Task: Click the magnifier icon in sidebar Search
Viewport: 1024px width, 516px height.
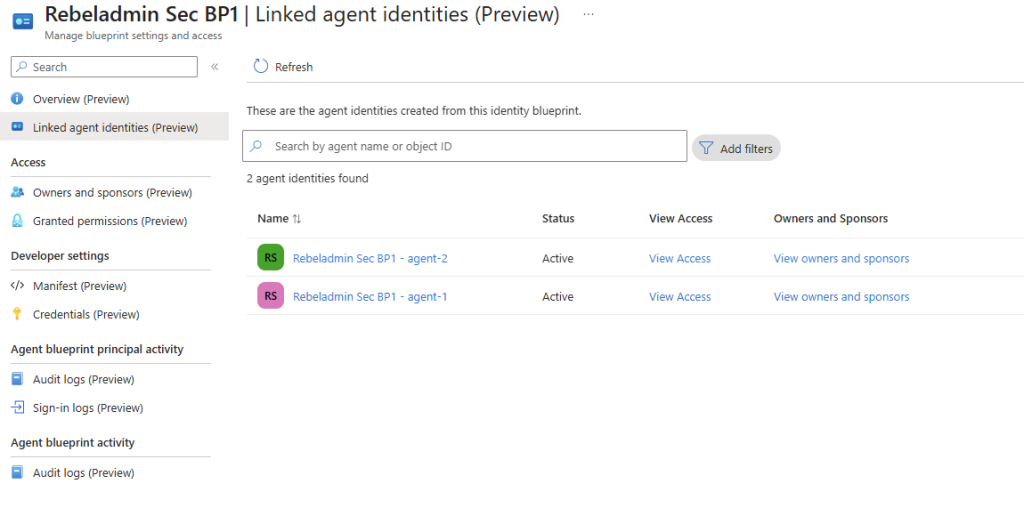Action: (23, 67)
